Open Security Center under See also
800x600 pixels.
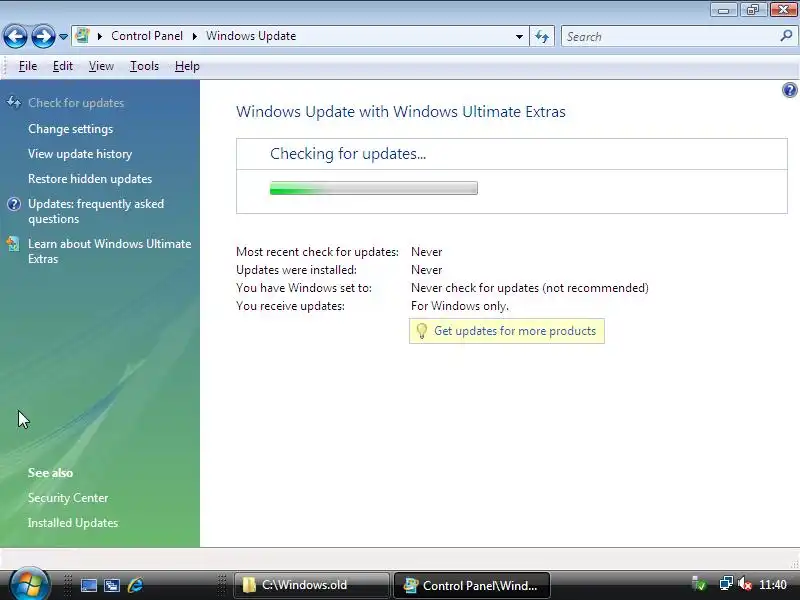pyautogui.click(x=68, y=497)
